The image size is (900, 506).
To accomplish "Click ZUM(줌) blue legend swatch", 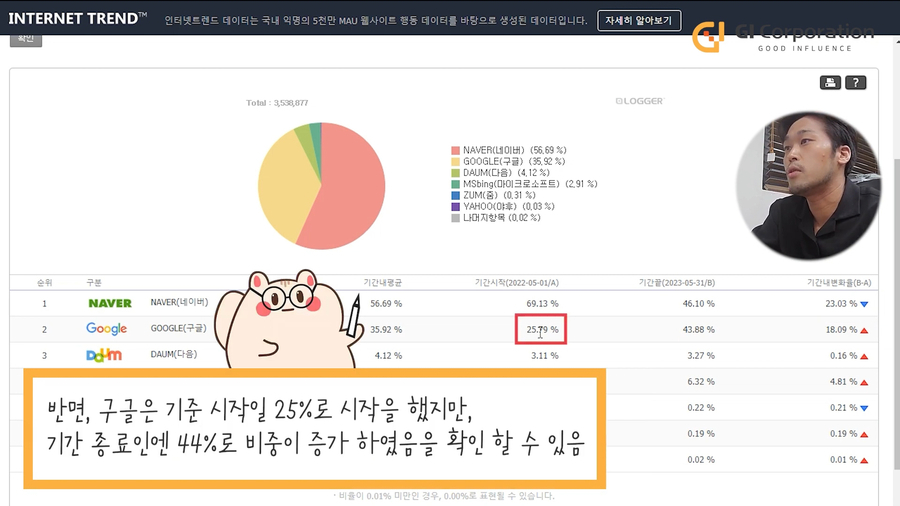I will coord(455,195).
